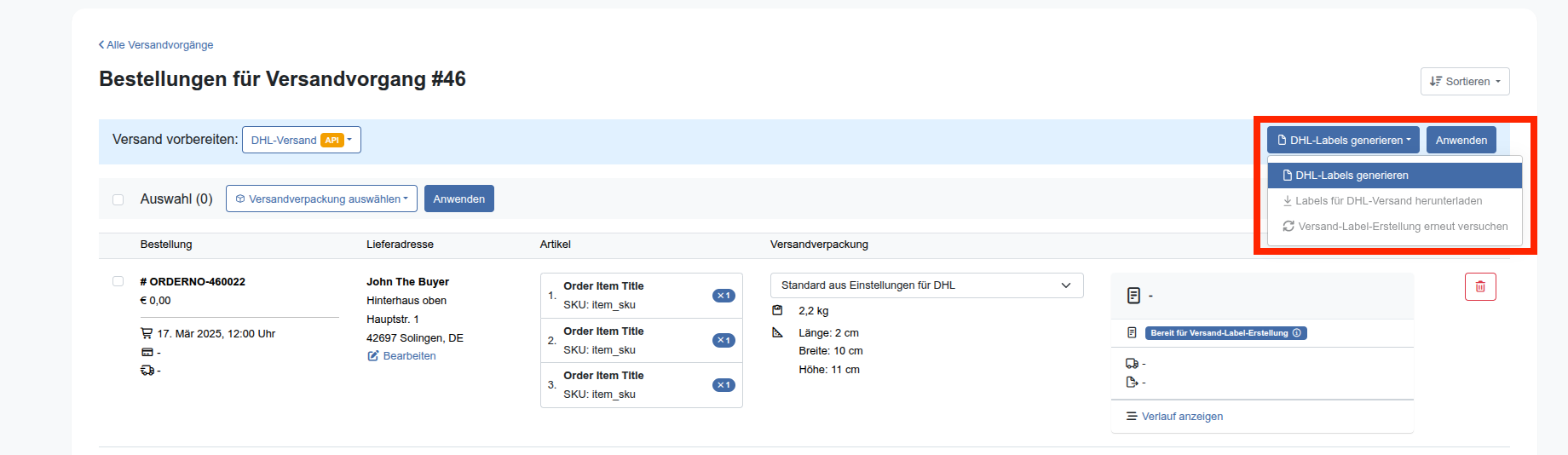Toggle the select-all Auswahl checkbox
This screenshot has height=455, width=1568.
point(118,199)
